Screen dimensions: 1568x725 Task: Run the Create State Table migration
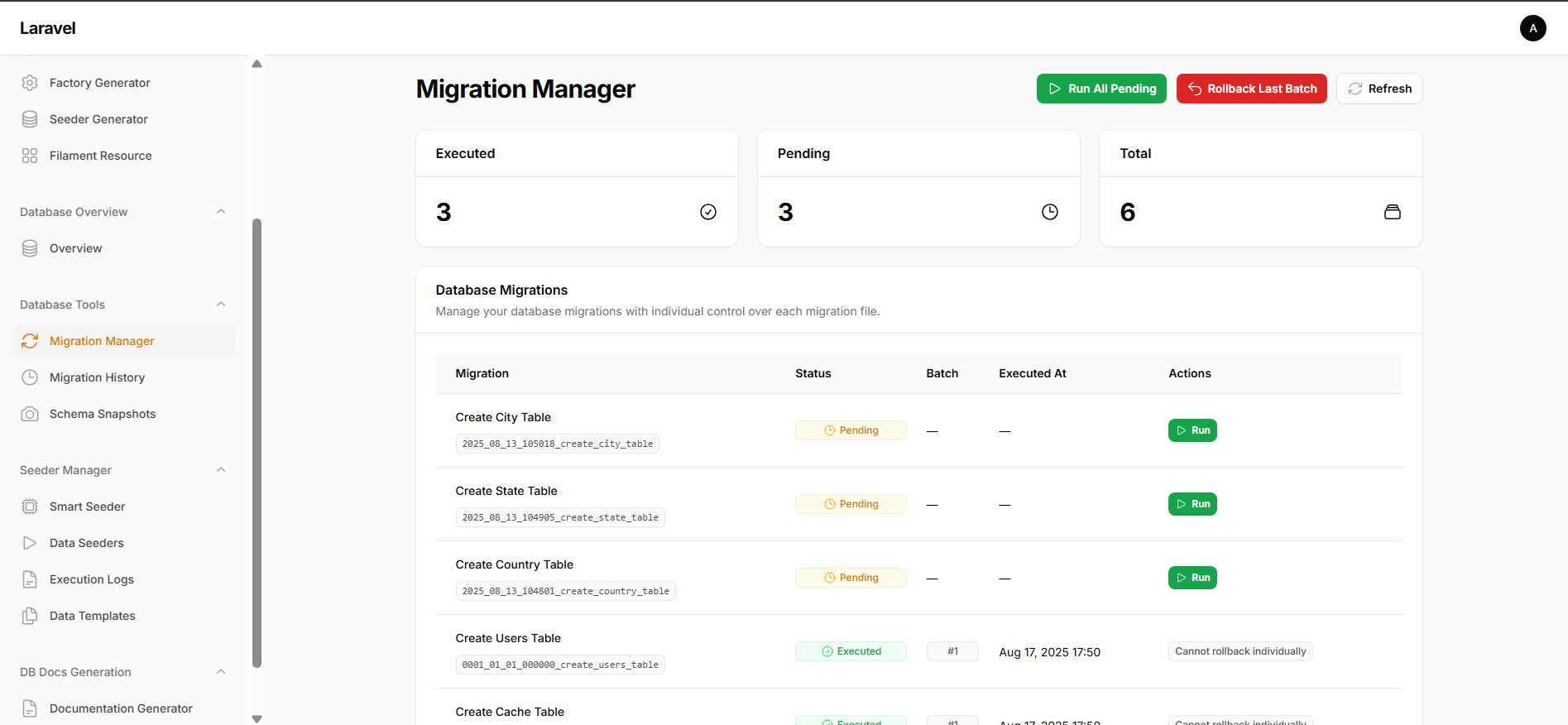click(1192, 504)
